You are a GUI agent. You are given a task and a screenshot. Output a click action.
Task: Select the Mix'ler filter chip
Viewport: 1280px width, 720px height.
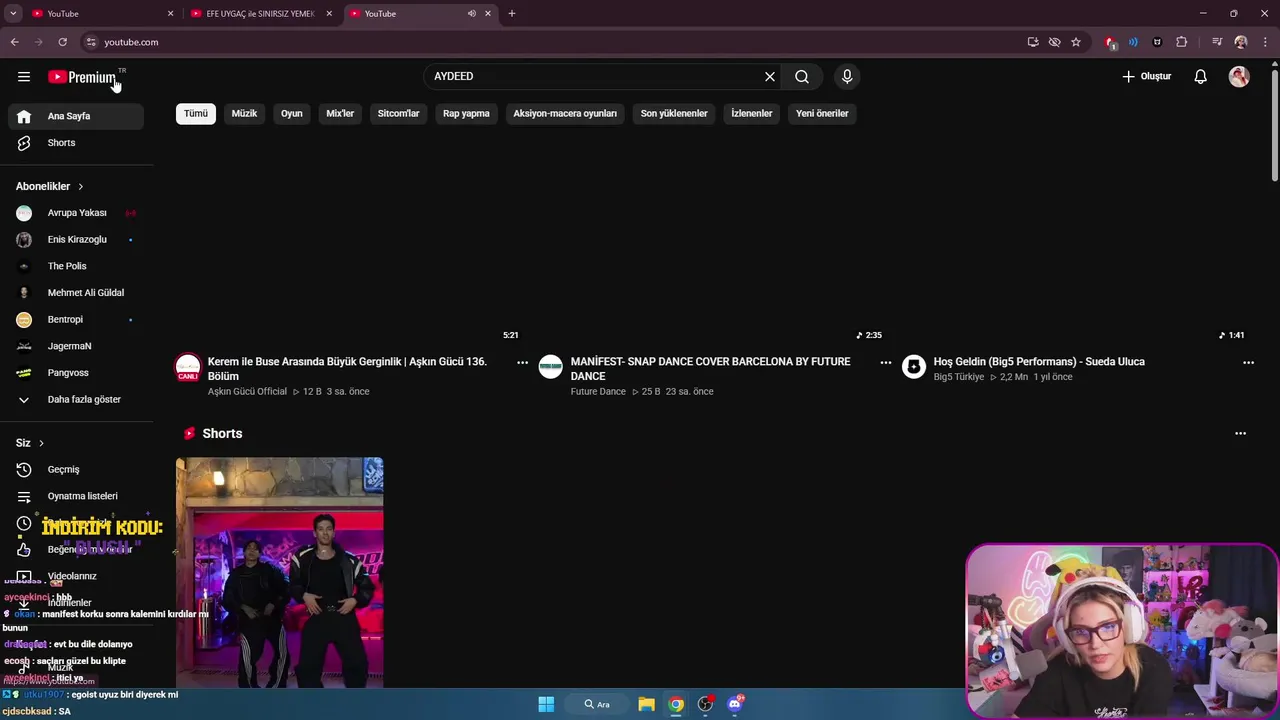click(x=340, y=114)
